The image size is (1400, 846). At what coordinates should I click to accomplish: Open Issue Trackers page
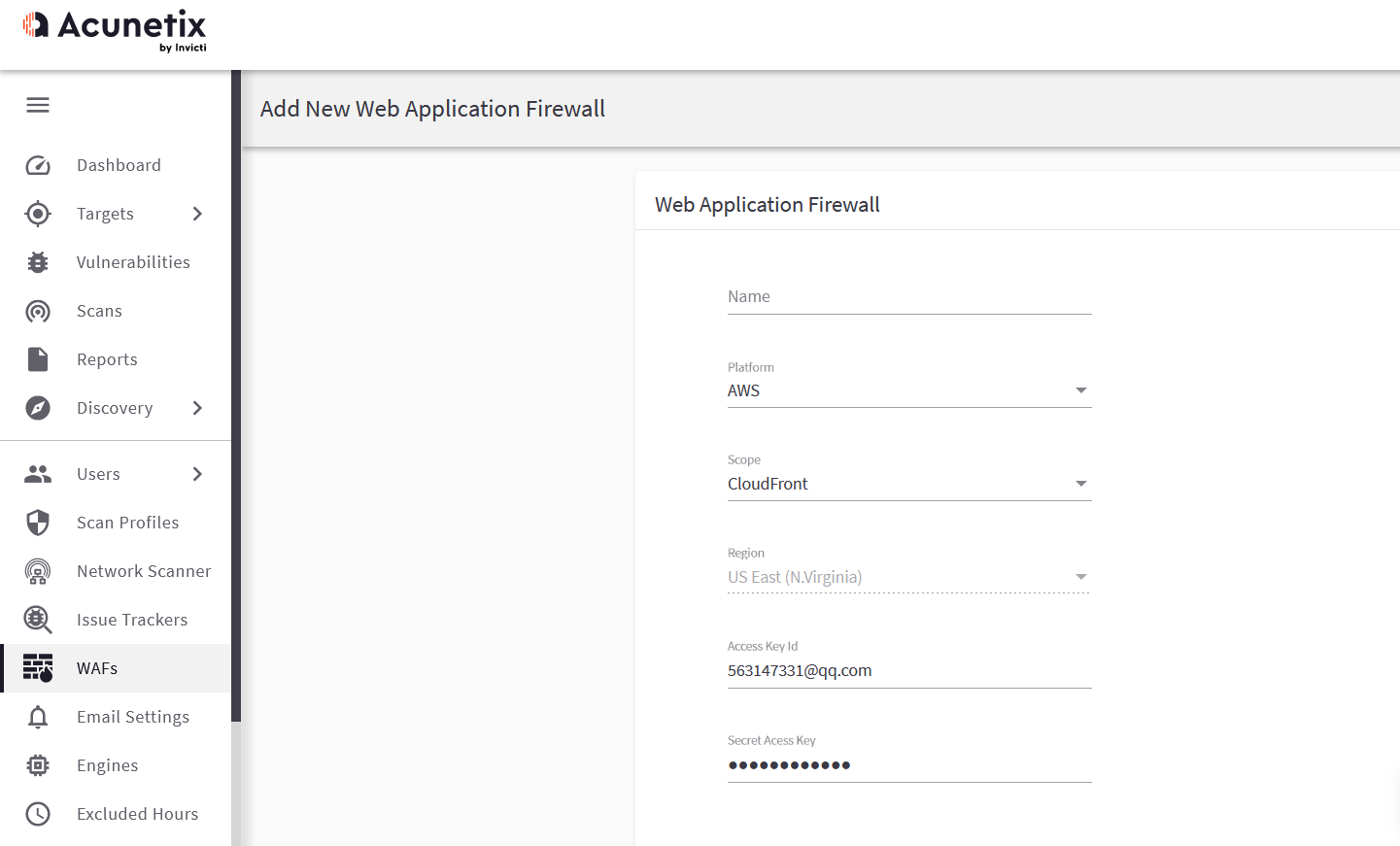click(x=116, y=620)
